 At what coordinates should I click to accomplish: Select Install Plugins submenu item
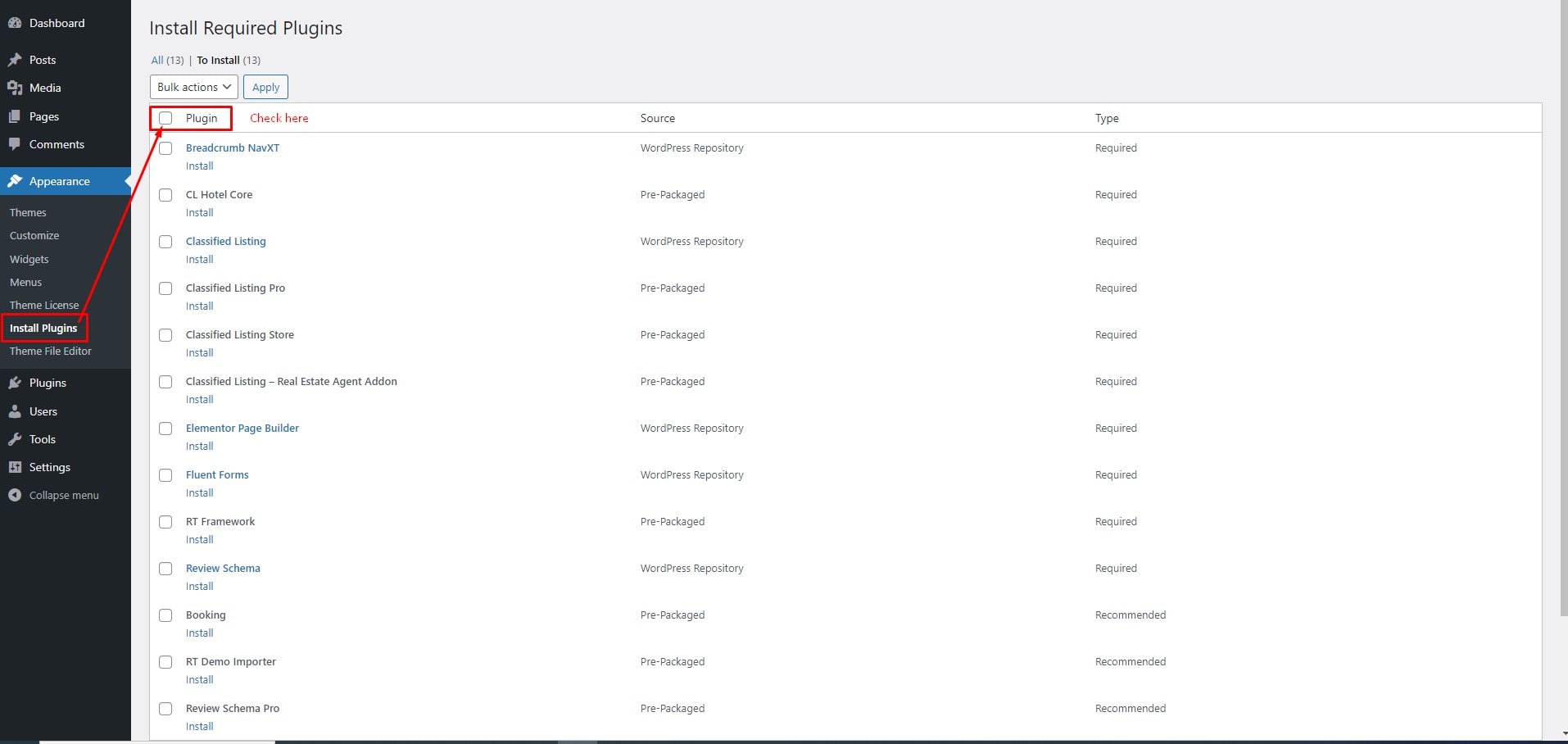tap(43, 328)
